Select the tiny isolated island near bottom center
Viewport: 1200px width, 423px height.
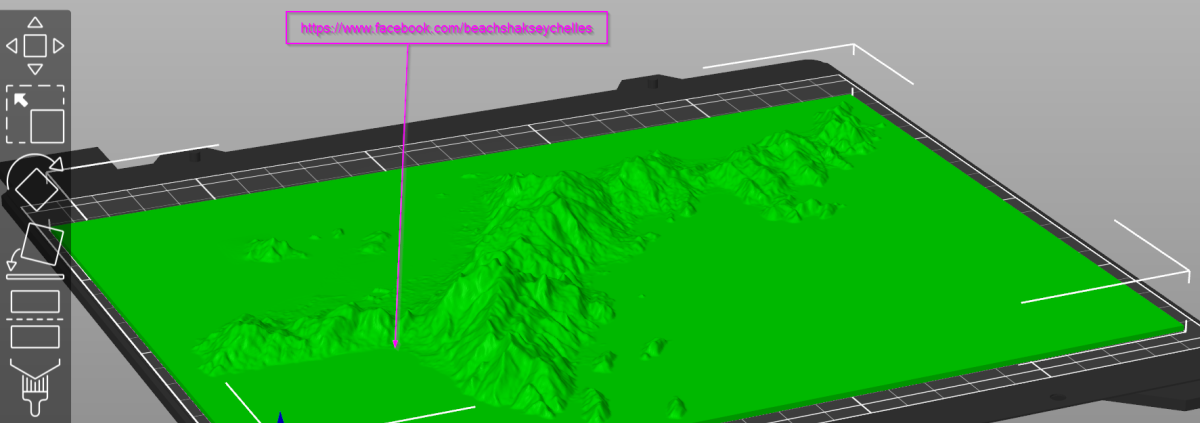(655, 348)
